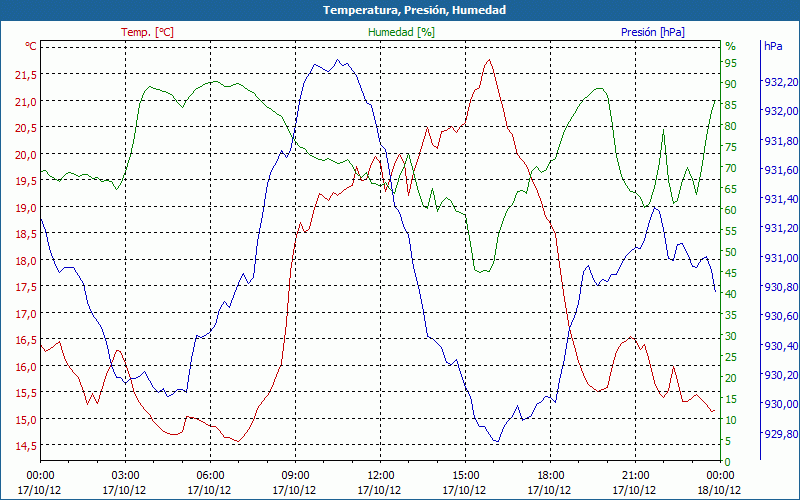Click the 930,60 pressure axis value
This screenshot has width=800, height=500.
[781, 316]
